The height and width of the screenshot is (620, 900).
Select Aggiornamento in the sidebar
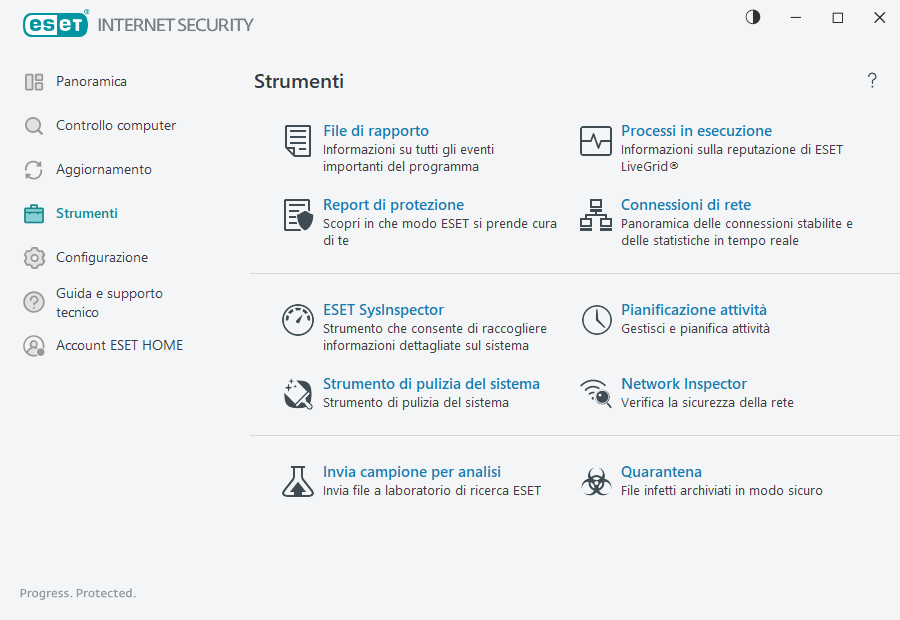pos(104,170)
